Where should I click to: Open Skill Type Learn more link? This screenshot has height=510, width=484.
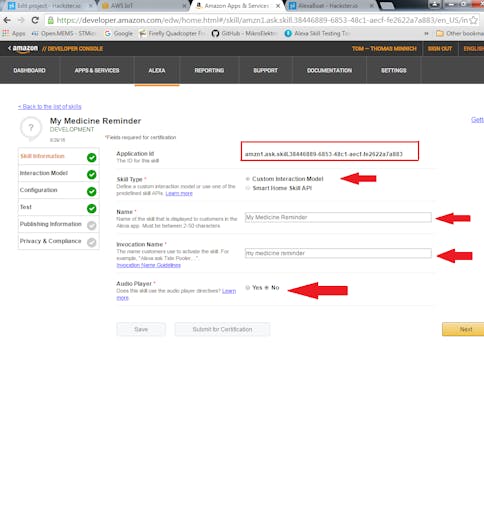tap(179, 193)
